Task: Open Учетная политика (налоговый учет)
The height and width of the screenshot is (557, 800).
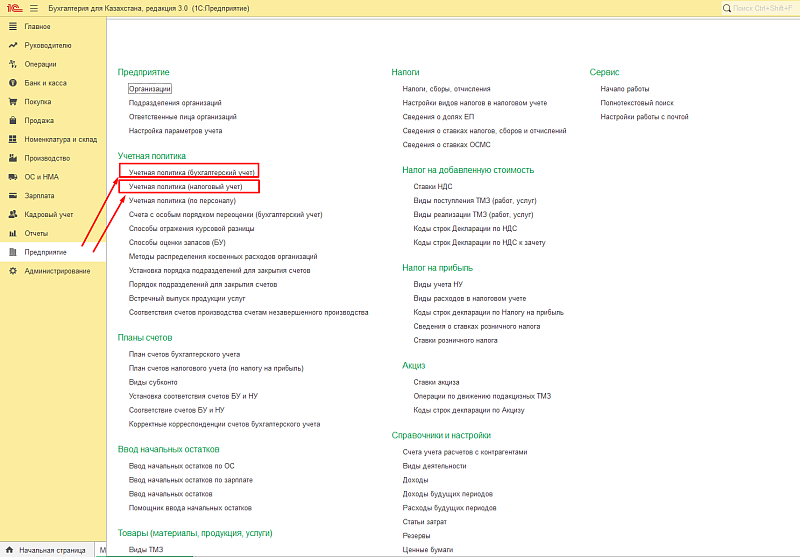Action: coord(186,186)
